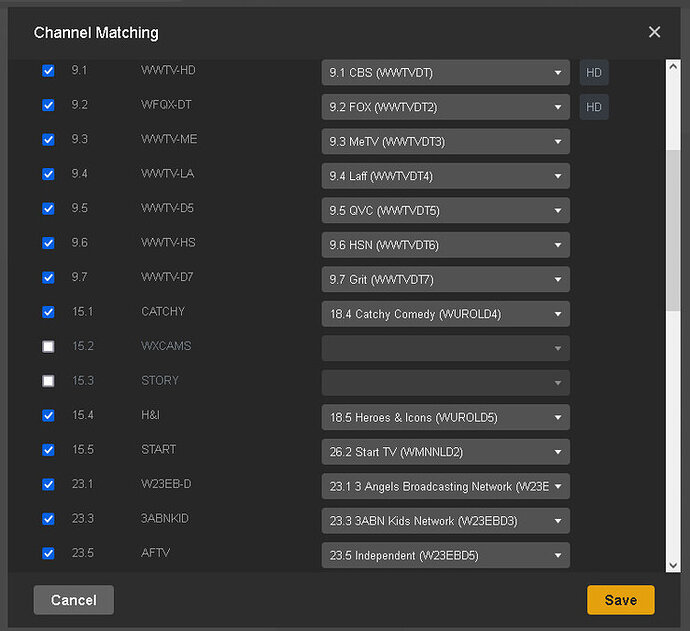Screen dimensions: 690x631
Task: Open the 18.4 Catchy Comedy dropdown
Action: click(446, 314)
